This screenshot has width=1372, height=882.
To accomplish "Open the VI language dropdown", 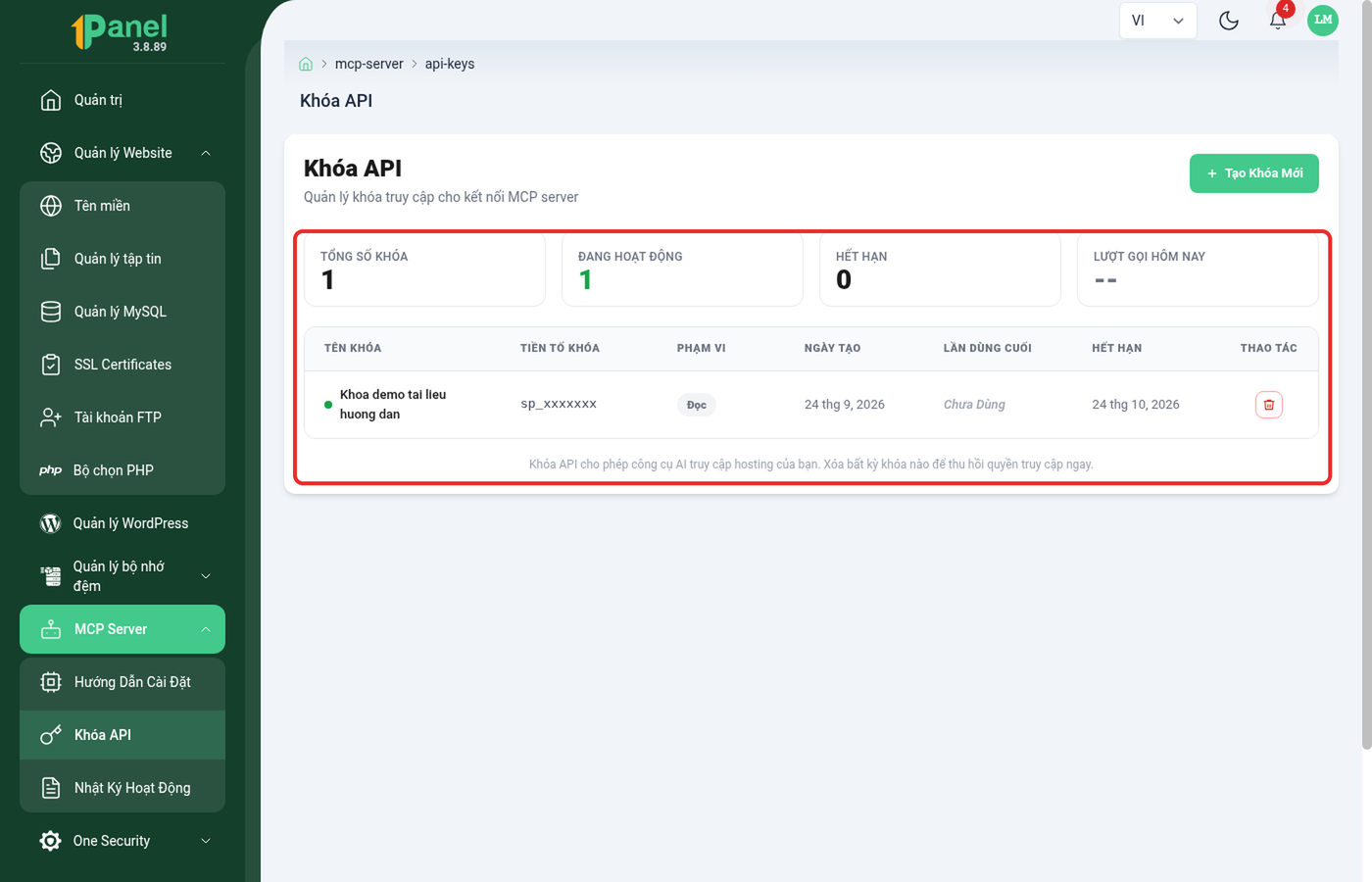I will pos(1158,21).
